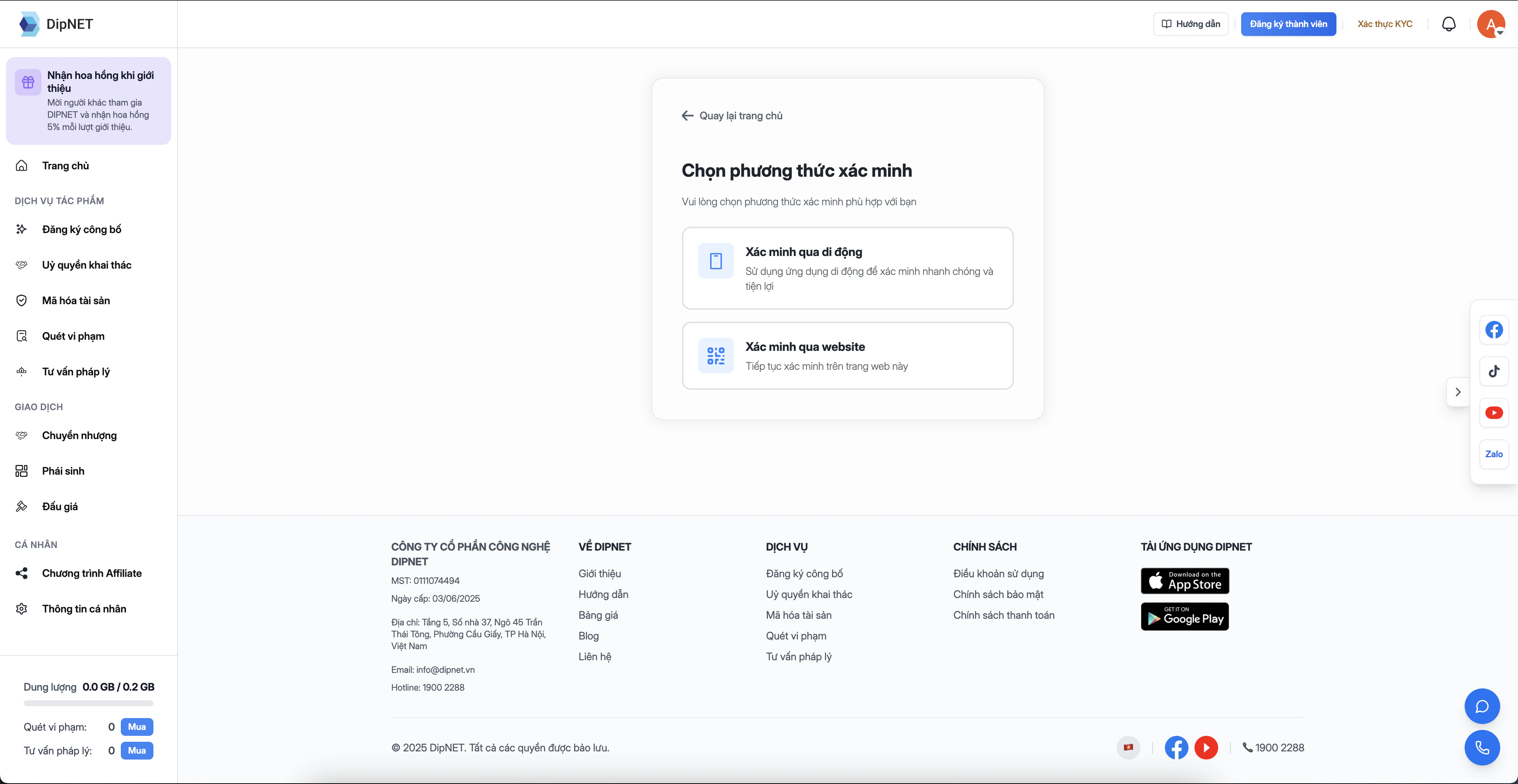Open footer link Blog

[589, 636]
